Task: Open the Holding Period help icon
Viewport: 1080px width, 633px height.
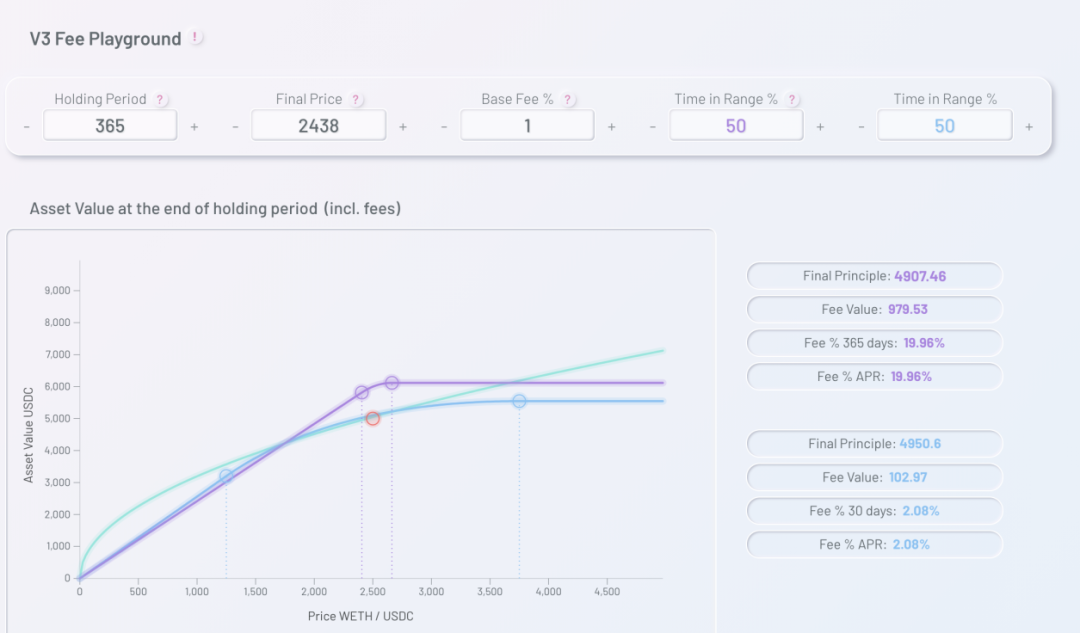Action: (x=160, y=100)
